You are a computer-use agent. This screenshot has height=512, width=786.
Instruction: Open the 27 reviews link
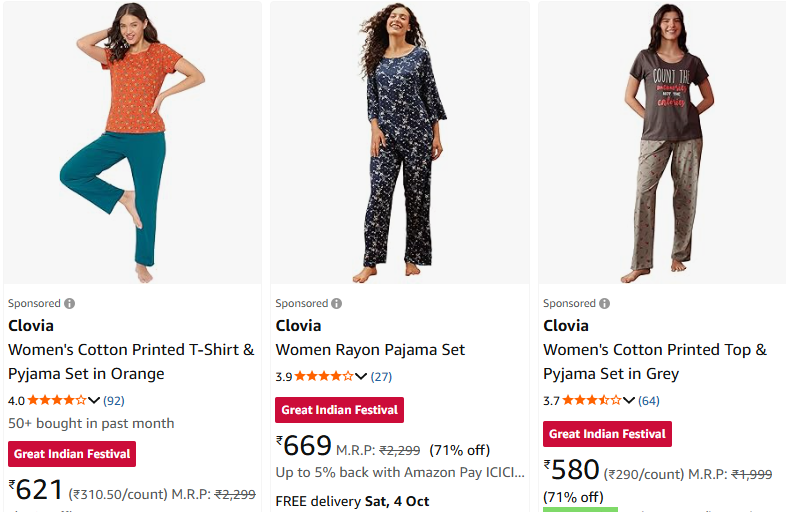[381, 376]
